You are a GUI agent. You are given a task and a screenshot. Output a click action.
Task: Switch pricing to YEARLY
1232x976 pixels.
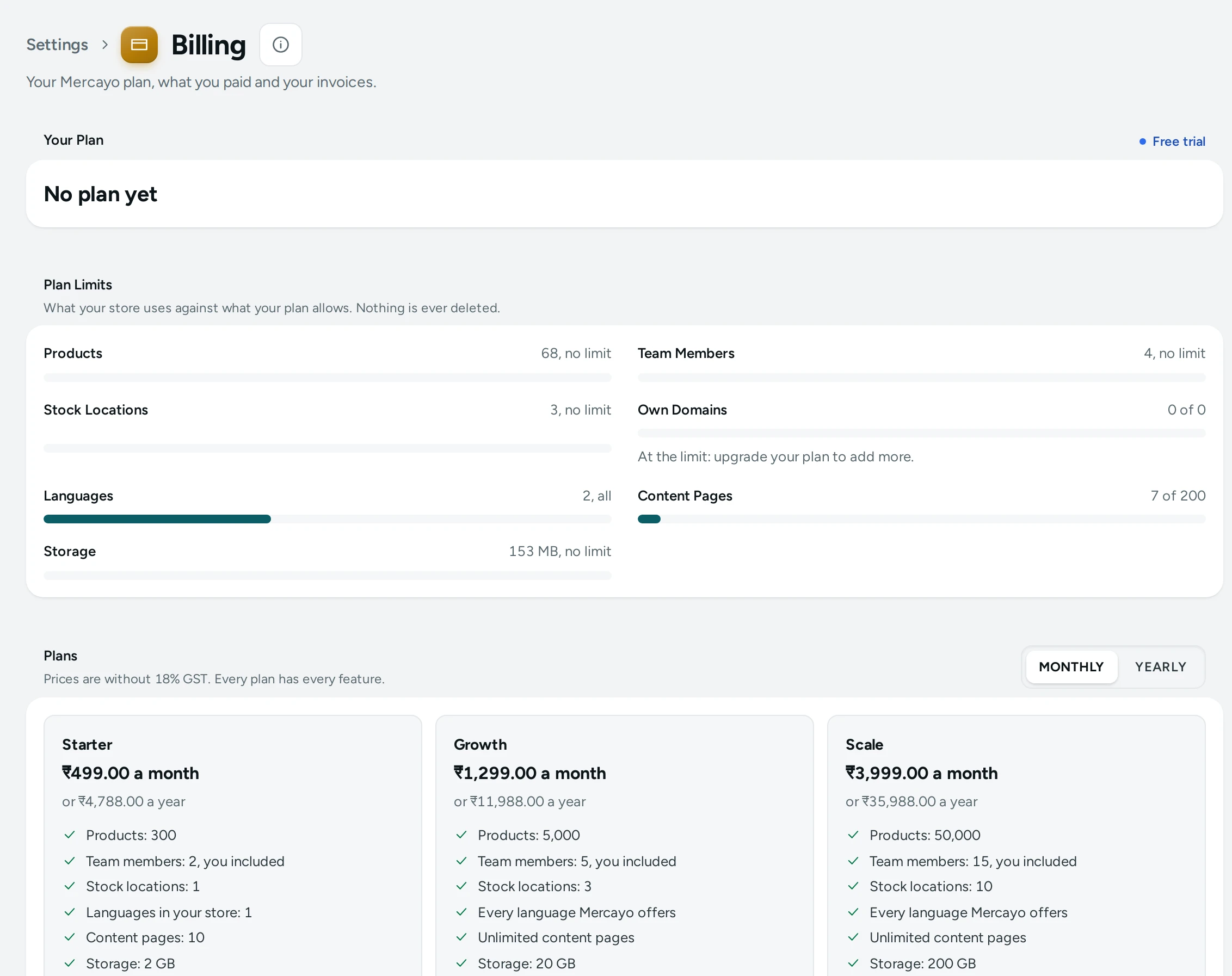1160,667
